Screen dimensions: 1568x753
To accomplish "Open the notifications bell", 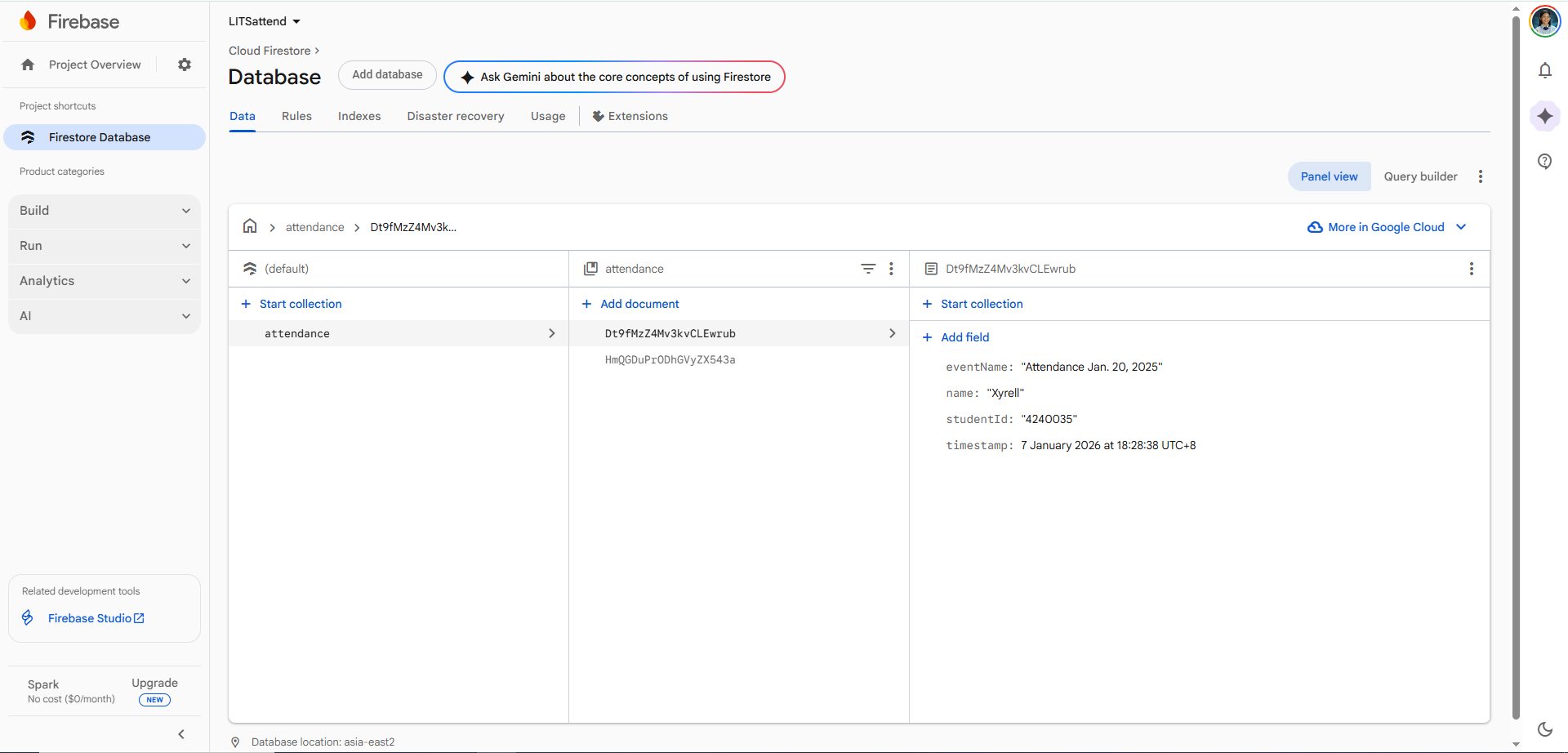I will coord(1544,70).
